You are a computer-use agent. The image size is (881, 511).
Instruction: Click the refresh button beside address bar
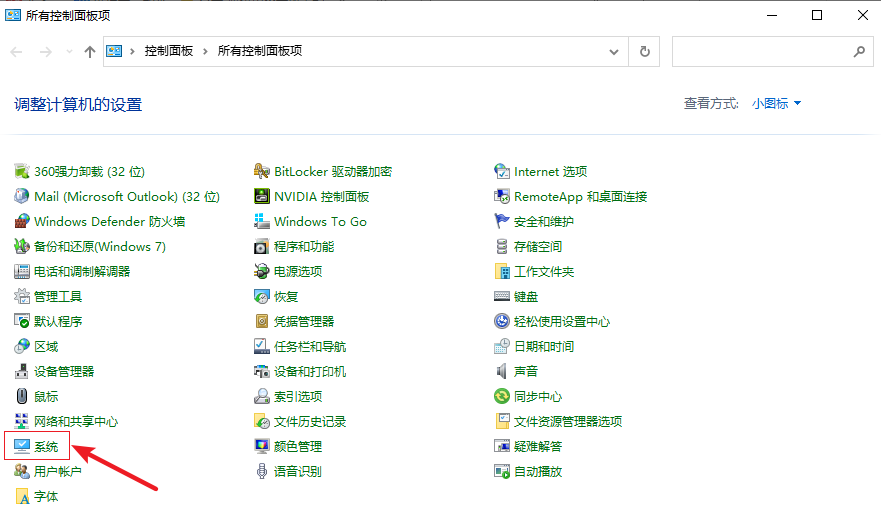pos(645,51)
